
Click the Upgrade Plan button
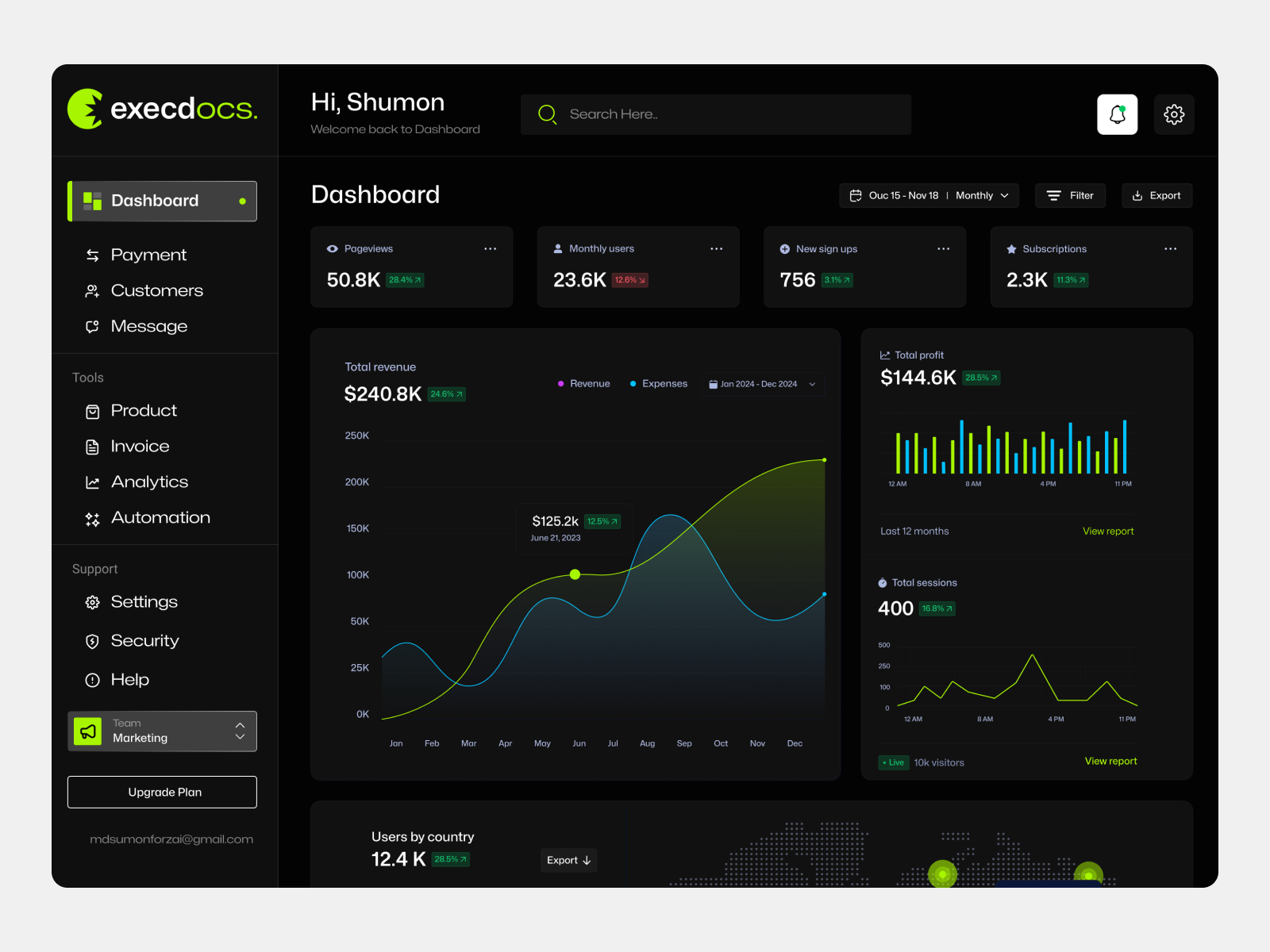click(x=162, y=792)
